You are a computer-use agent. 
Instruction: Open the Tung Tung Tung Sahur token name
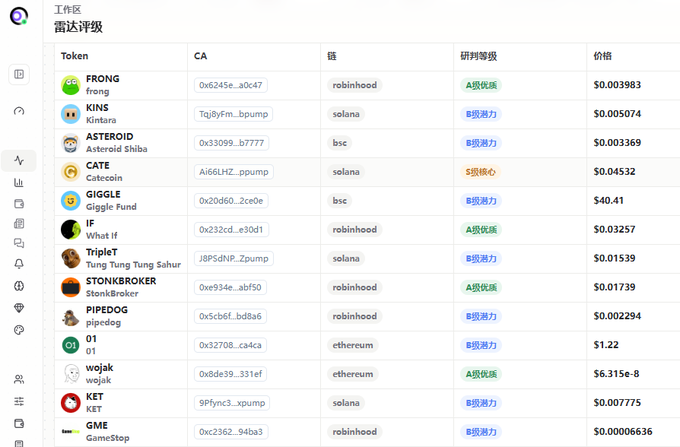(x=133, y=264)
